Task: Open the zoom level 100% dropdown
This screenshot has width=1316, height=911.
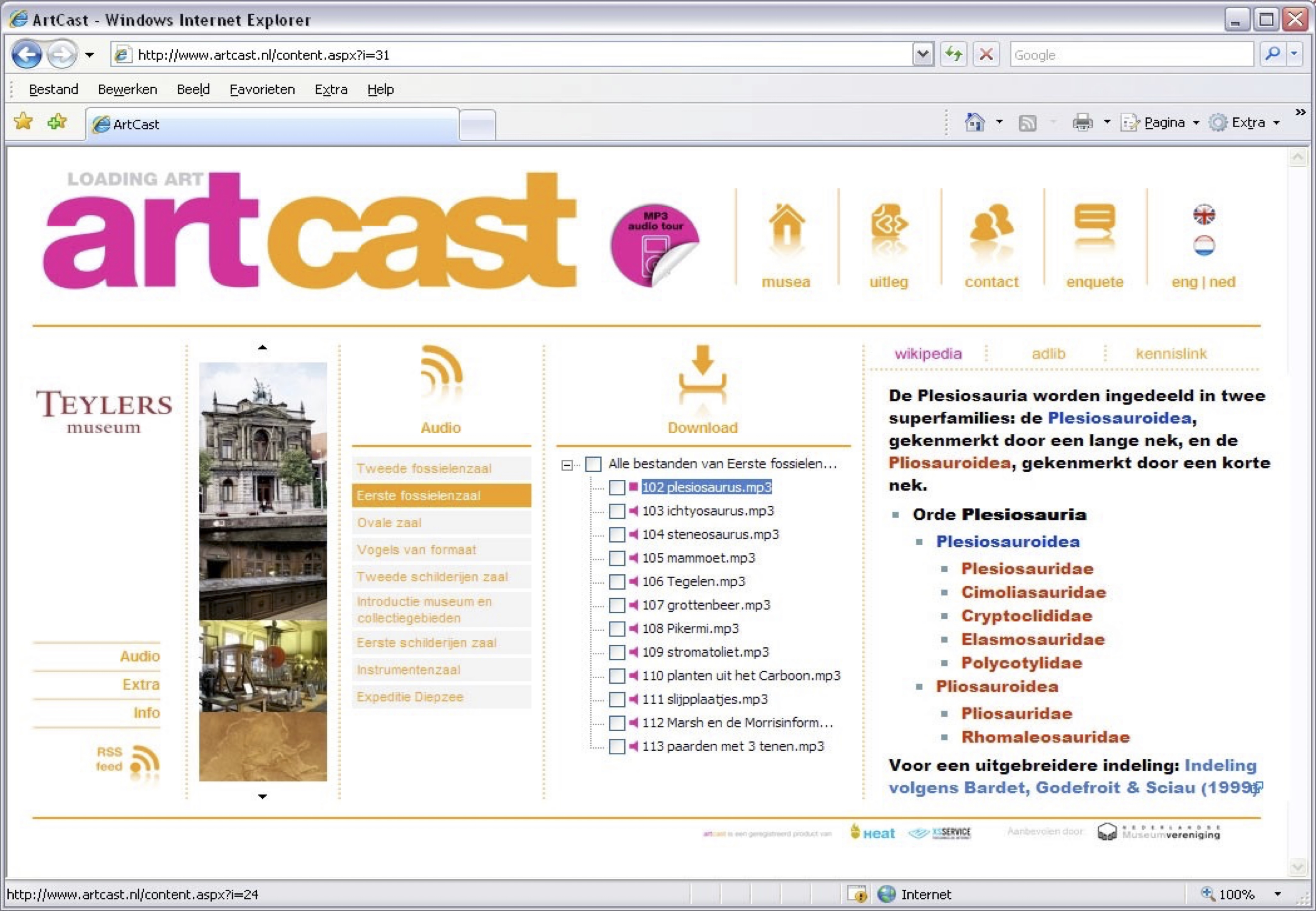Action: click(1278, 894)
